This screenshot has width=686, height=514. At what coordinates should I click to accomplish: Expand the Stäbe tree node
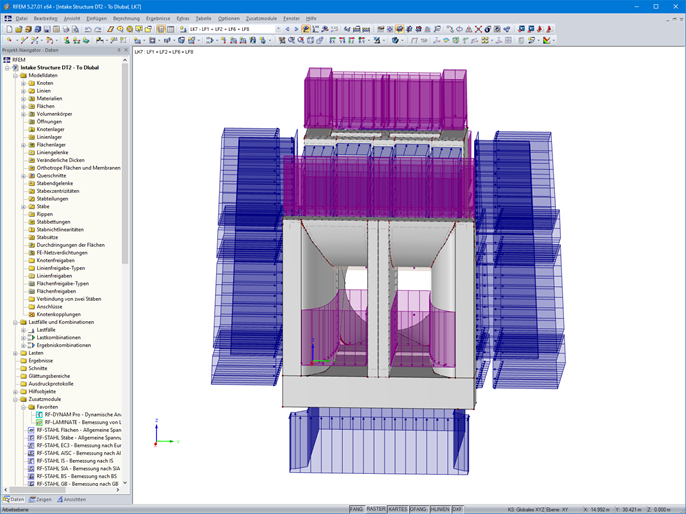pos(24,206)
